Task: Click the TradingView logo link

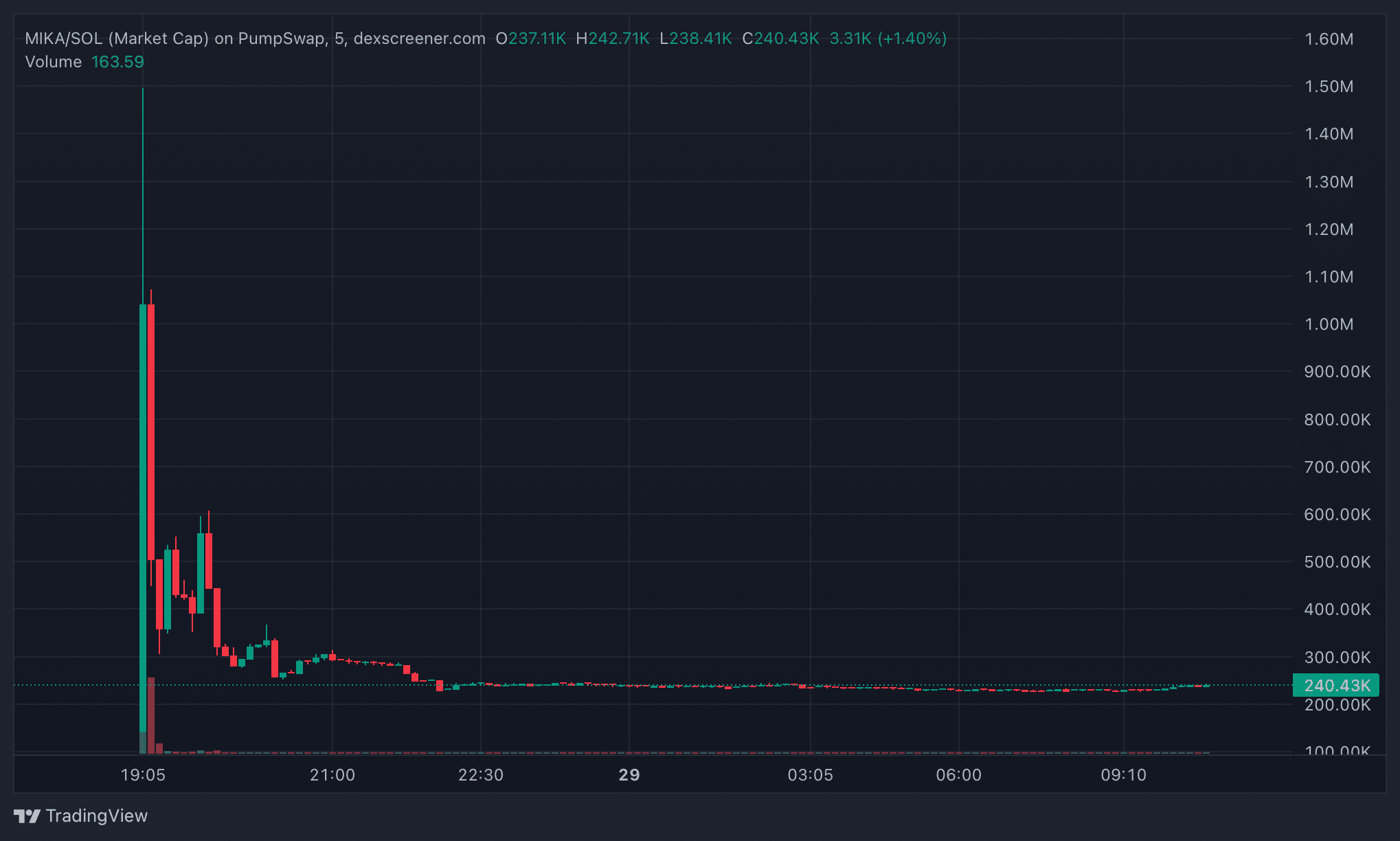Action: (x=81, y=816)
